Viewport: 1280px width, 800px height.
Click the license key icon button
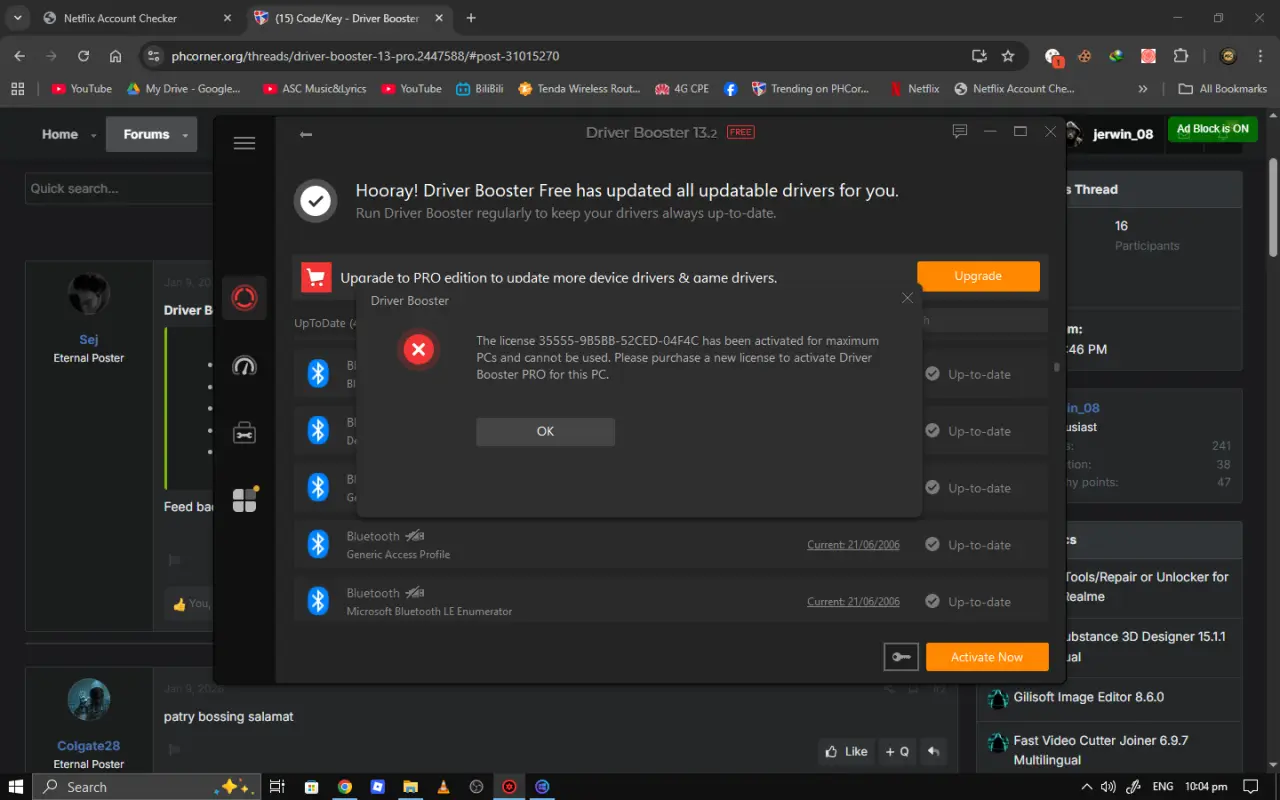[901, 657]
